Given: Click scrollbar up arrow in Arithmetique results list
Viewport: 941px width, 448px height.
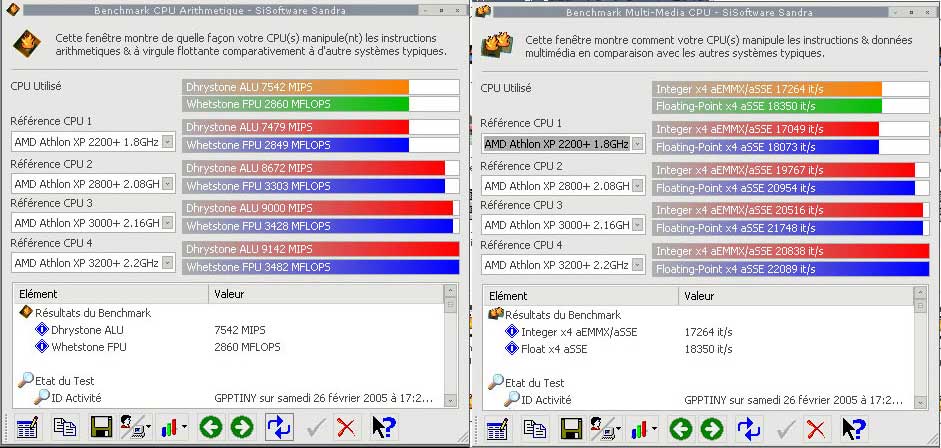Looking at the screenshot, I should 451,291.
